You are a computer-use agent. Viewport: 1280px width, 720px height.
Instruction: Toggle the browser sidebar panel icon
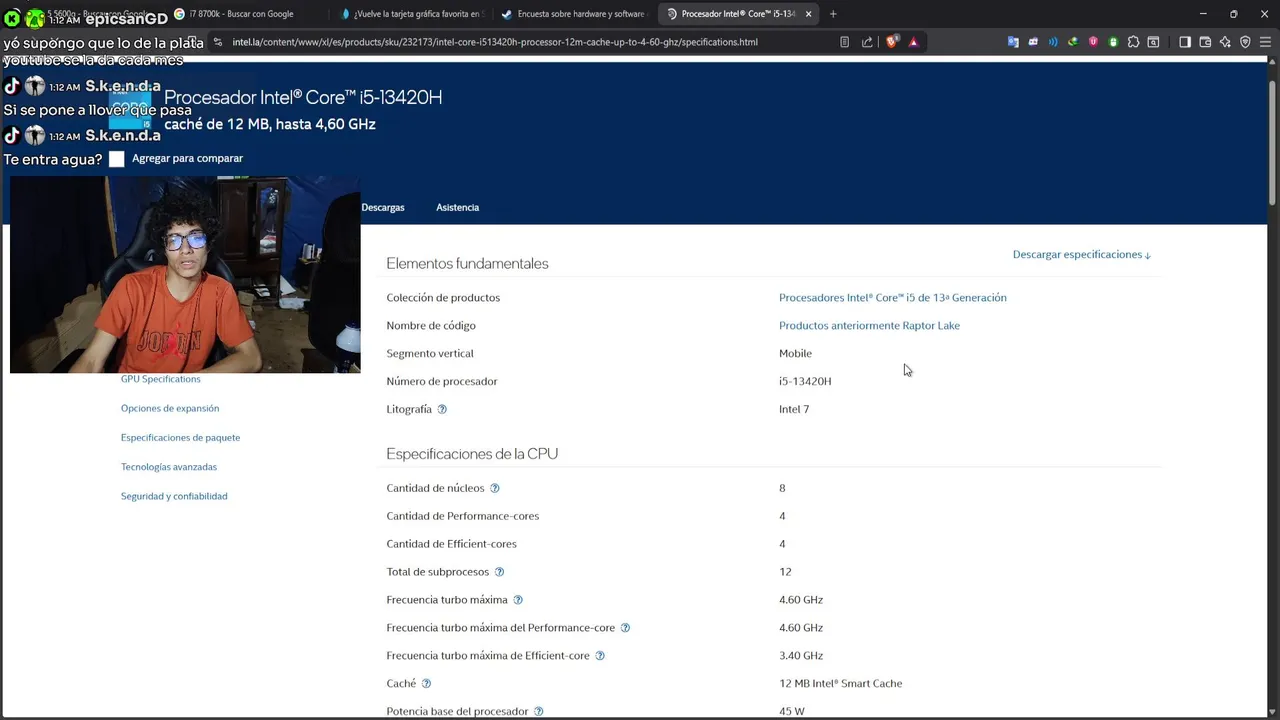1185,42
